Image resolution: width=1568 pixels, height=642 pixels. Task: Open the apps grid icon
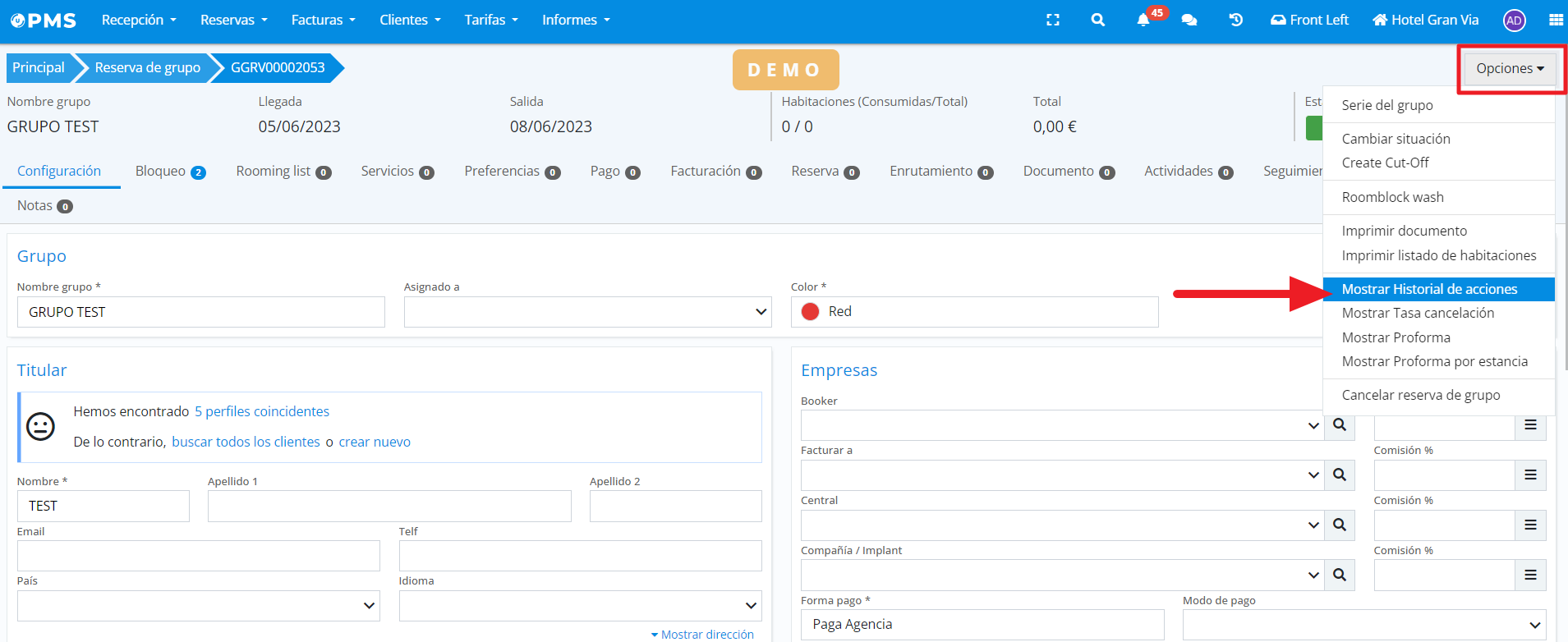coord(1556,20)
